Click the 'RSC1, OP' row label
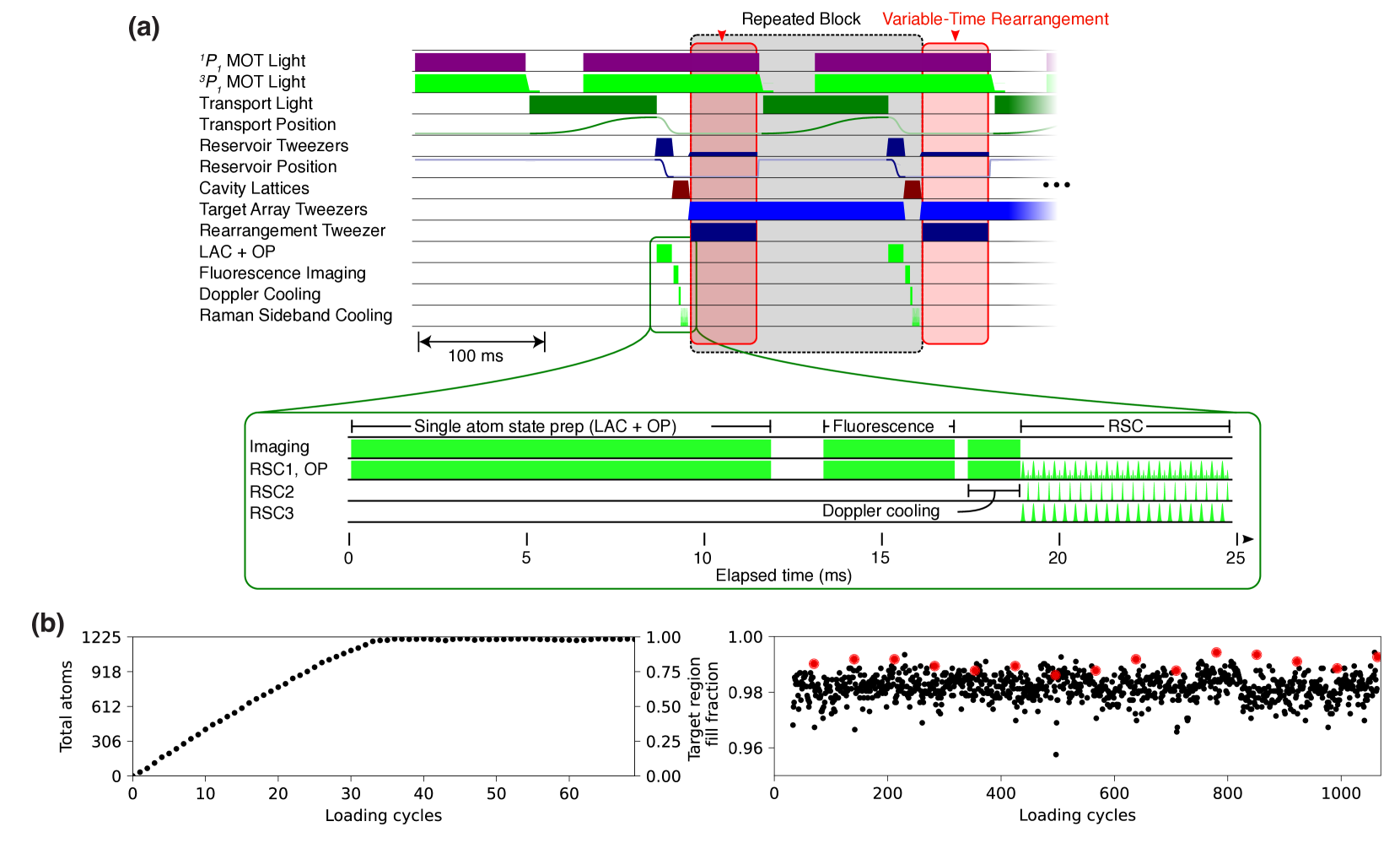Viewport: 1400px width, 843px height. point(288,469)
